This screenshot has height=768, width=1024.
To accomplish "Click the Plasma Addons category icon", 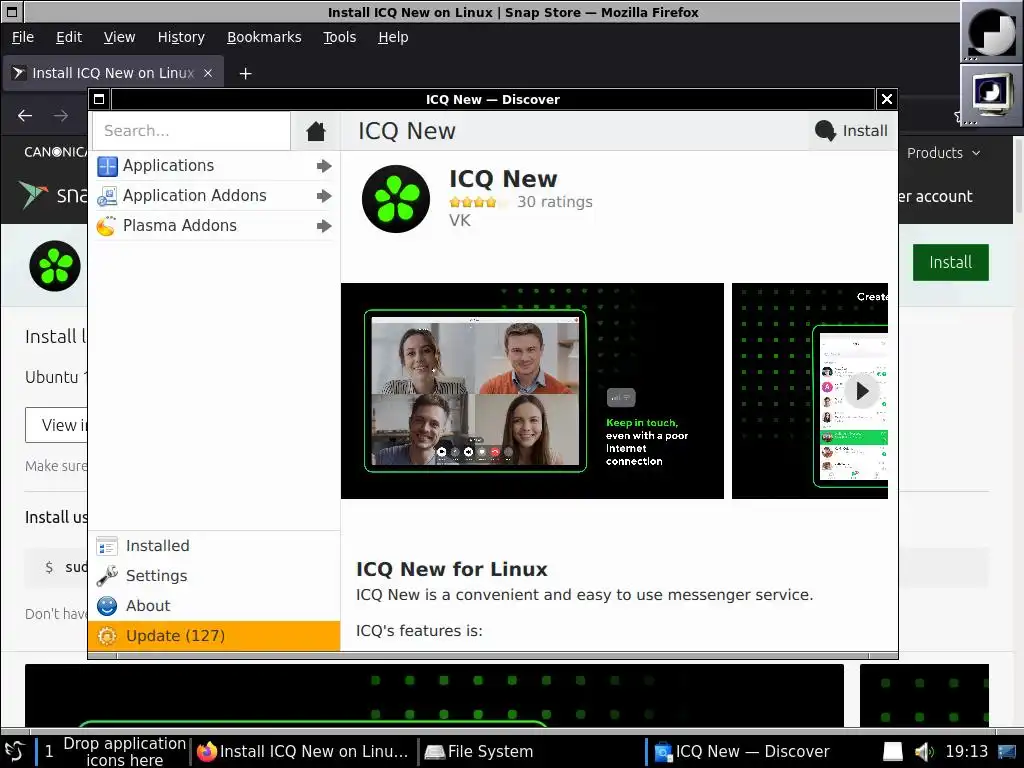I will 107,226.
